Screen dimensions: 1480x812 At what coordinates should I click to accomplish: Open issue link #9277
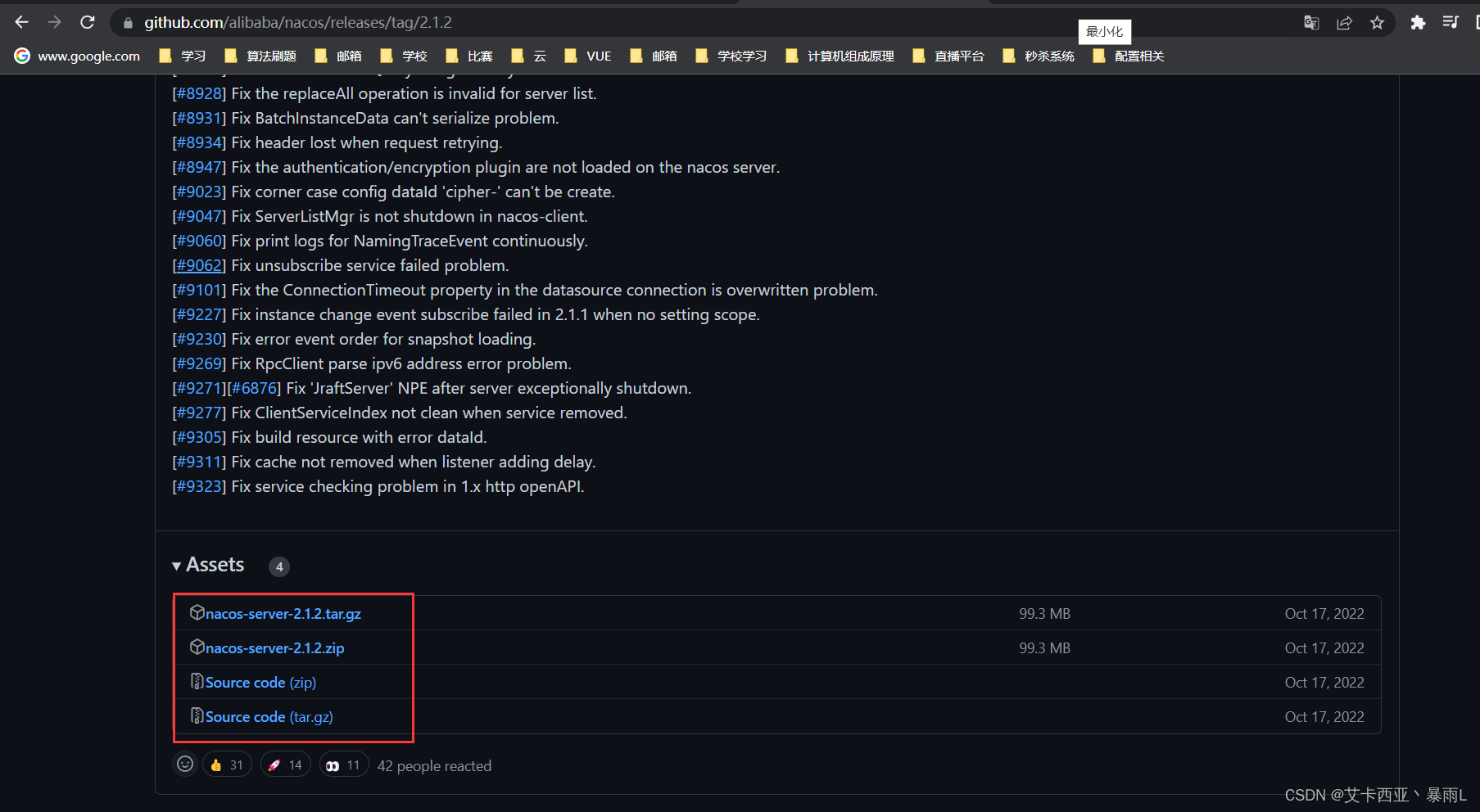[199, 413]
